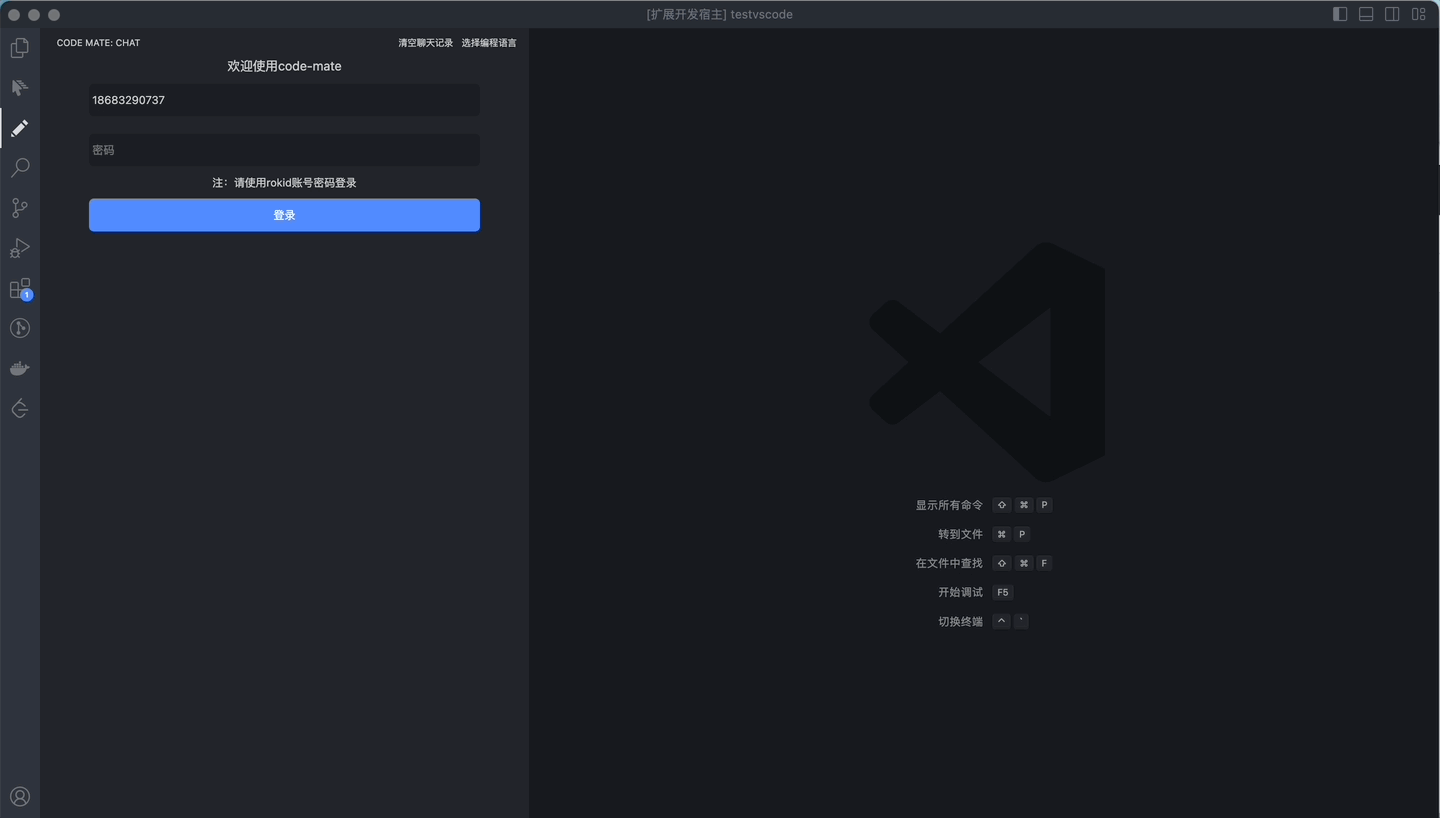Click the window title [扩展开发宿主] testvscode
Image resolution: width=1440 pixels, height=818 pixels.
click(720, 14)
